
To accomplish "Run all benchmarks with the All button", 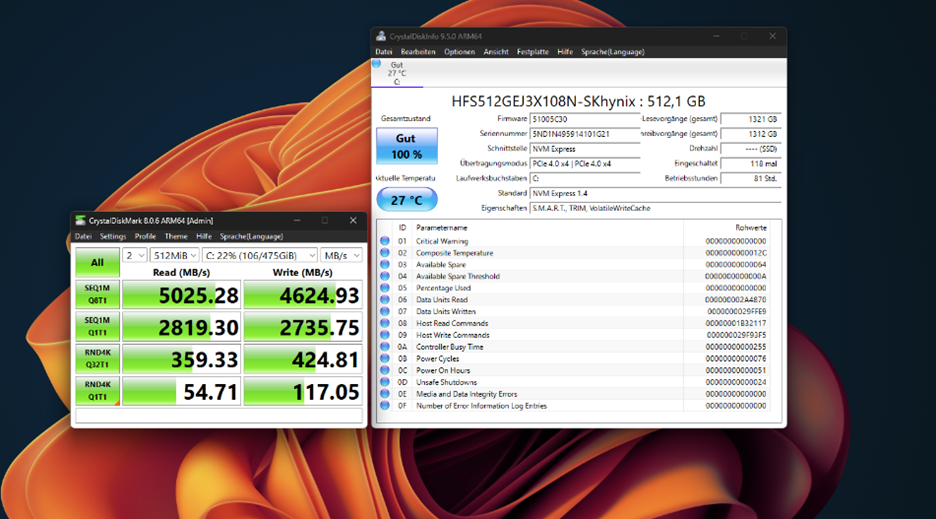I will point(97,262).
